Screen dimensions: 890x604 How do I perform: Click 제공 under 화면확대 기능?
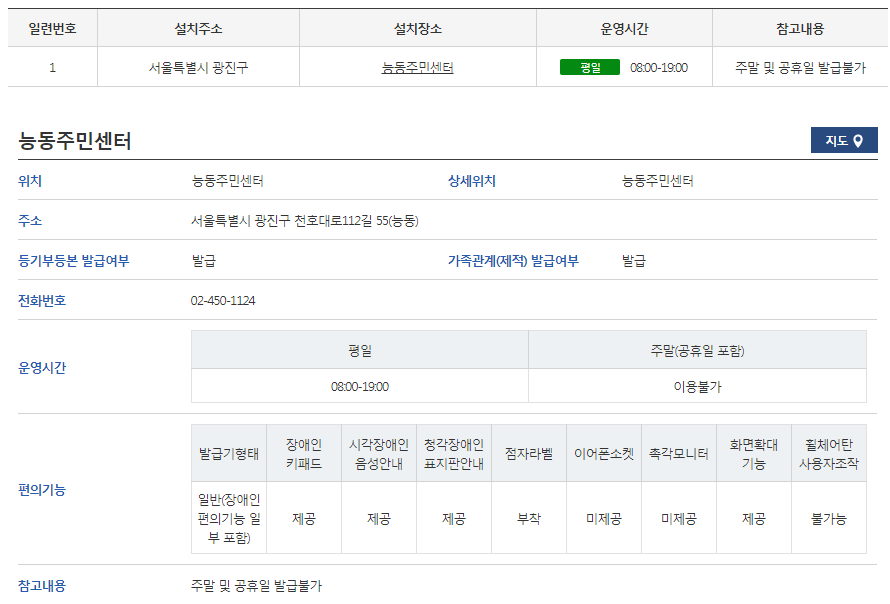click(x=754, y=518)
